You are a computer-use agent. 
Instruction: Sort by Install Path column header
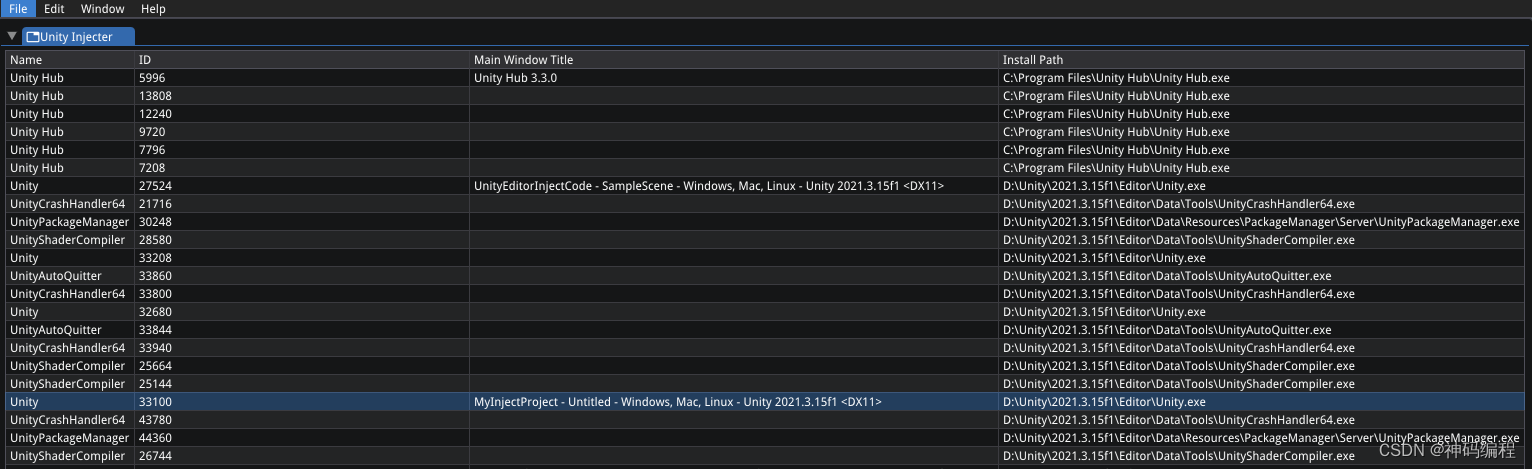(1261, 60)
